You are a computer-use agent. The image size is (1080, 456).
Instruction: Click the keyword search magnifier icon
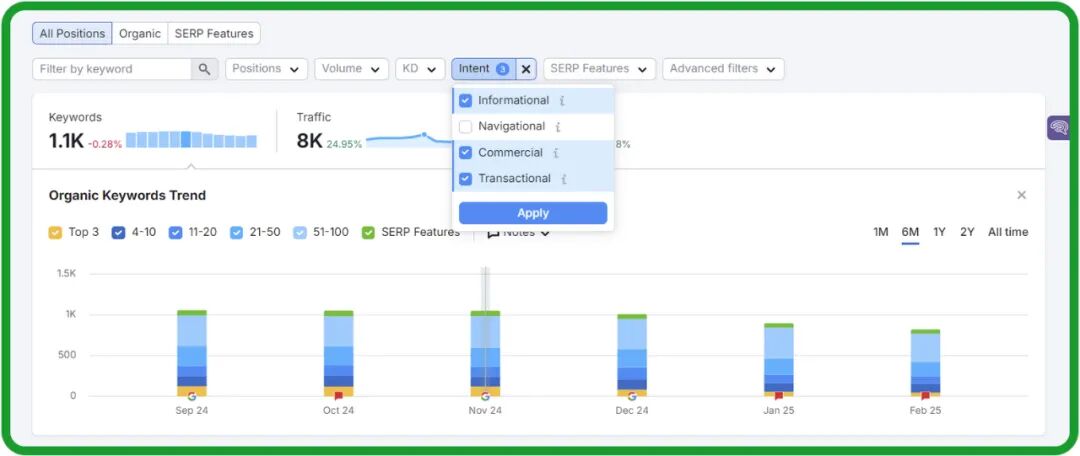tap(204, 69)
